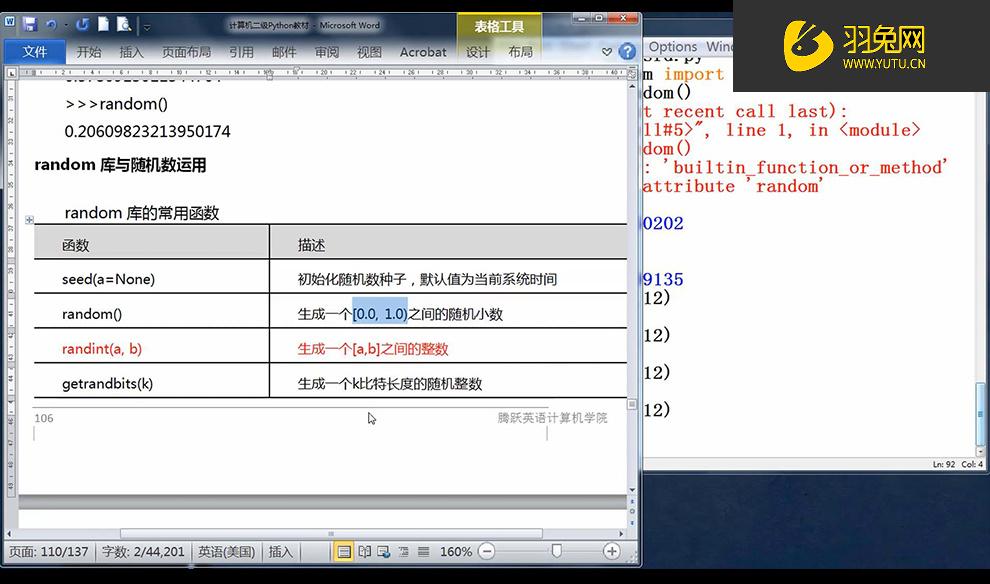The height and width of the screenshot is (584, 990).
Task: Switch to Draft view icon
Action: click(x=421, y=551)
